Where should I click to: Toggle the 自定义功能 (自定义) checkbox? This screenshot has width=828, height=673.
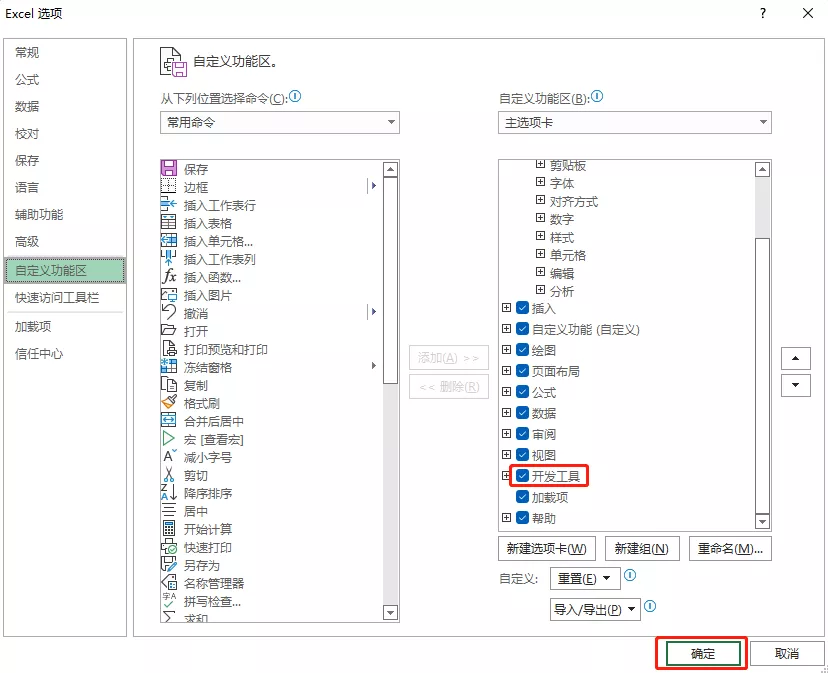pos(522,329)
